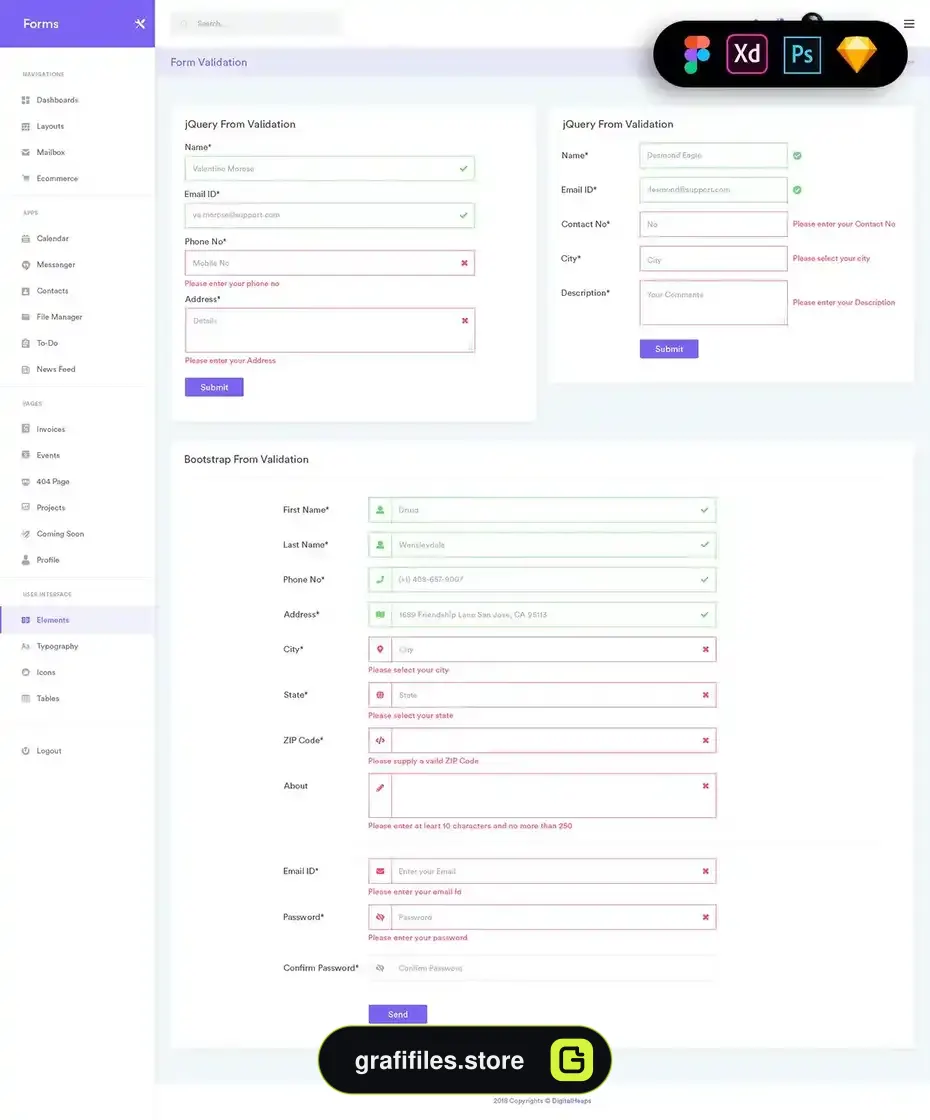Click the Dashboards grid icon in sidebar
Viewport: 930px width, 1120px height.
pyautogui.click(x=26, y=100)
